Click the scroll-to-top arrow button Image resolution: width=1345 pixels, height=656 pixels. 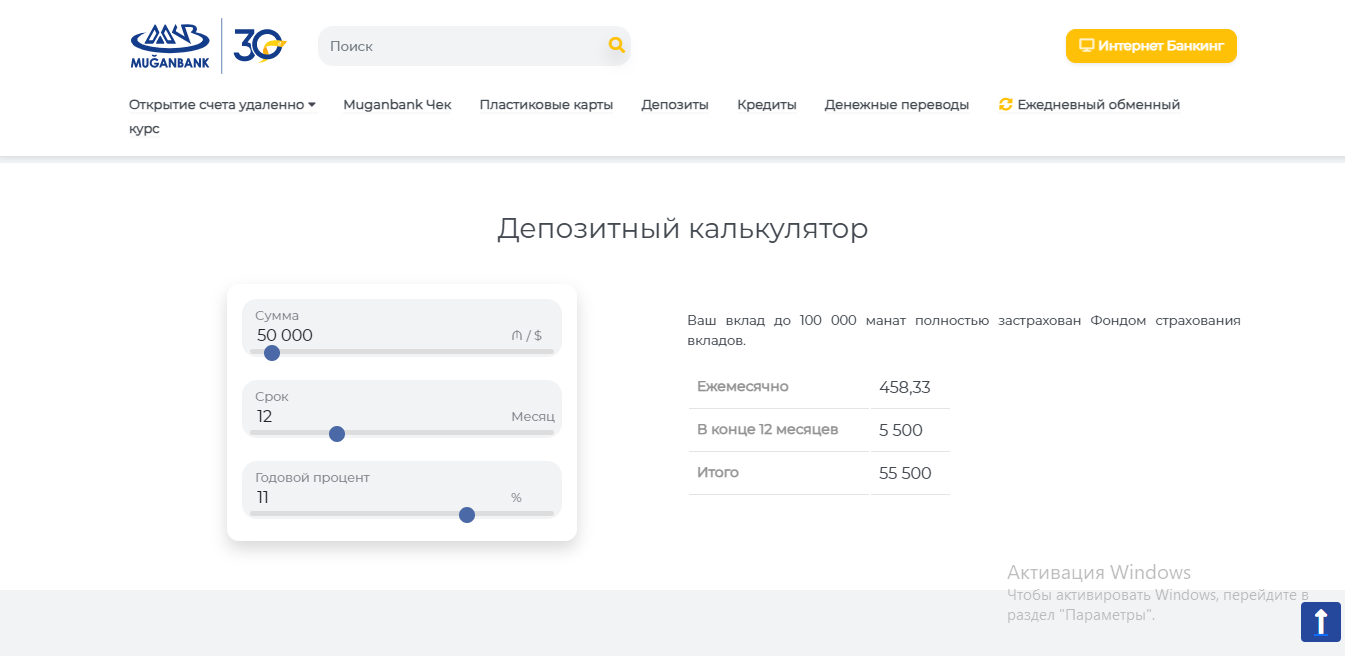1320,621
